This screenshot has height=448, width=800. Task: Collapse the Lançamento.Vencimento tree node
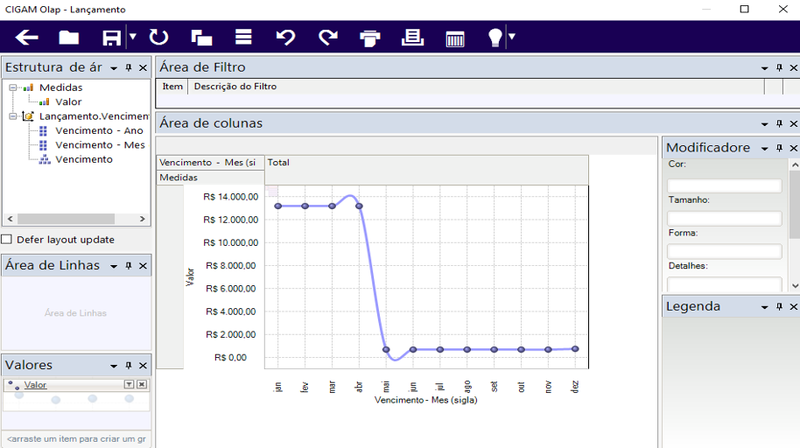13,116
